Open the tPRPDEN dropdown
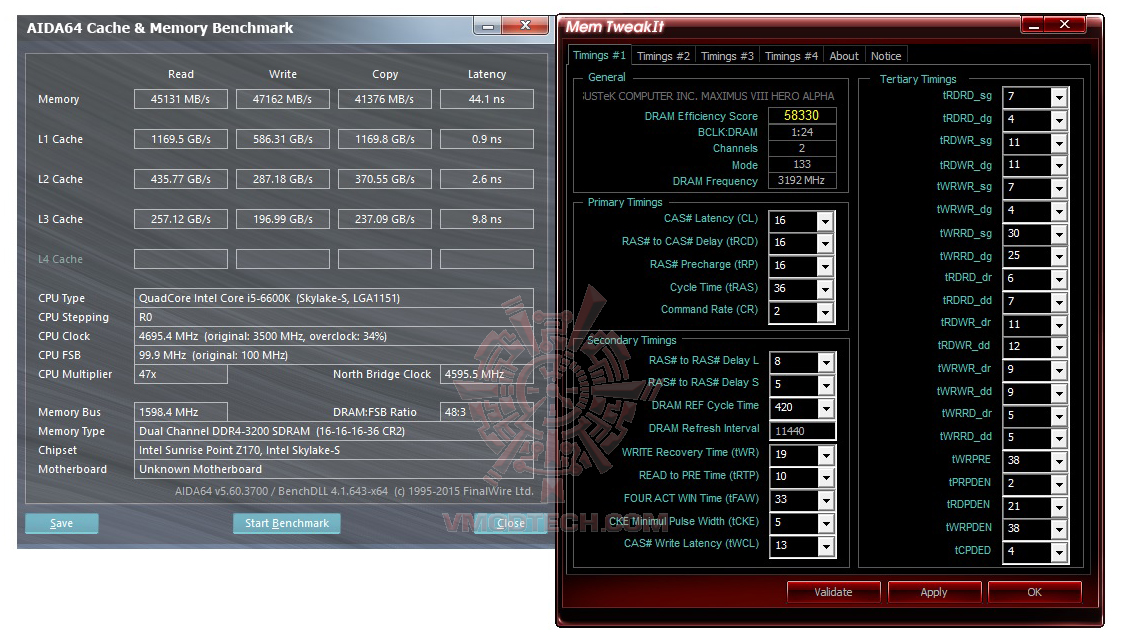Screen dimensions: 1124x644 coord(1059,484)
